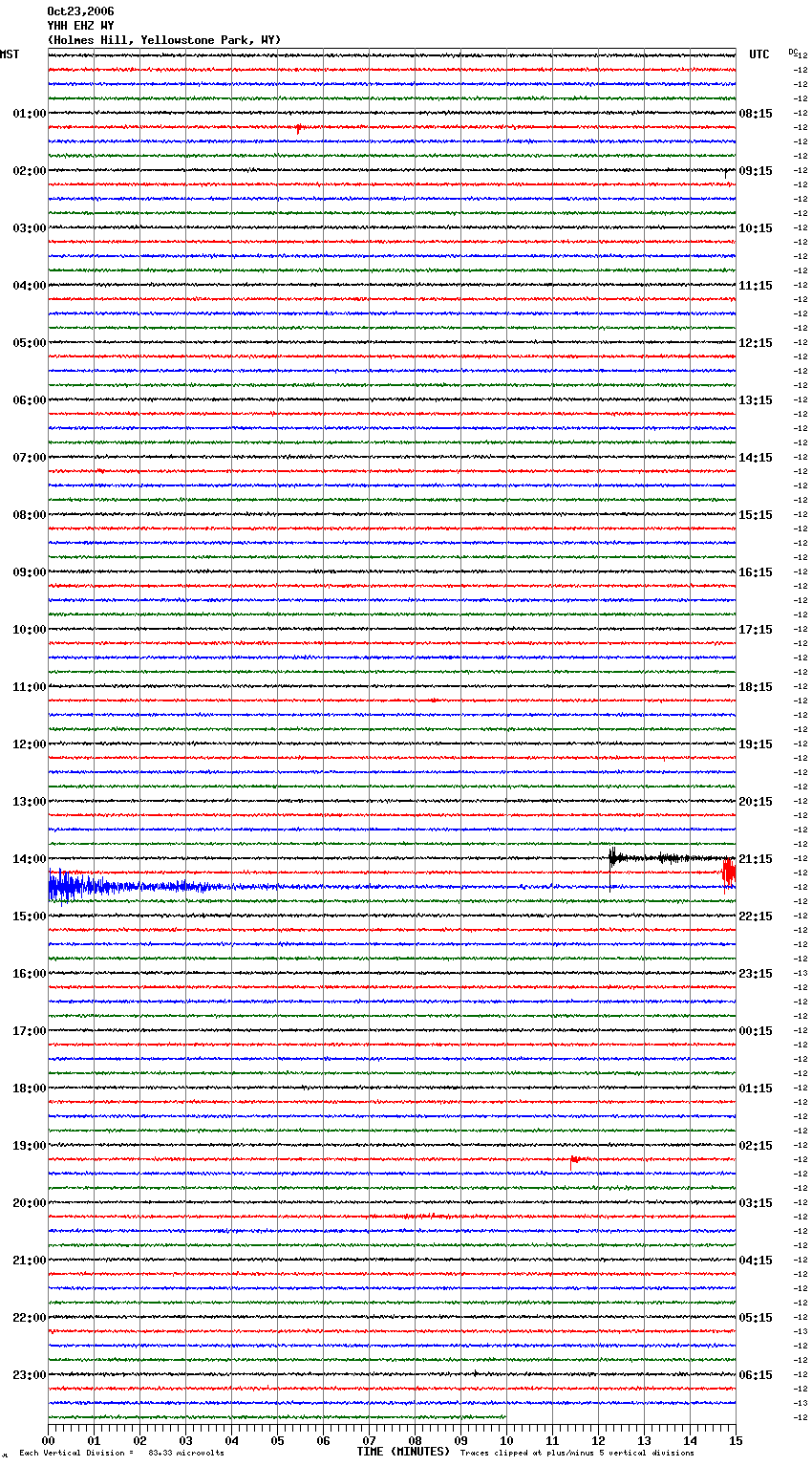This screenshot has height=1466, width=812.
Task: Click the Traces clipped at plus/minus 5 footnote
Action: (x=577, y=1454)
